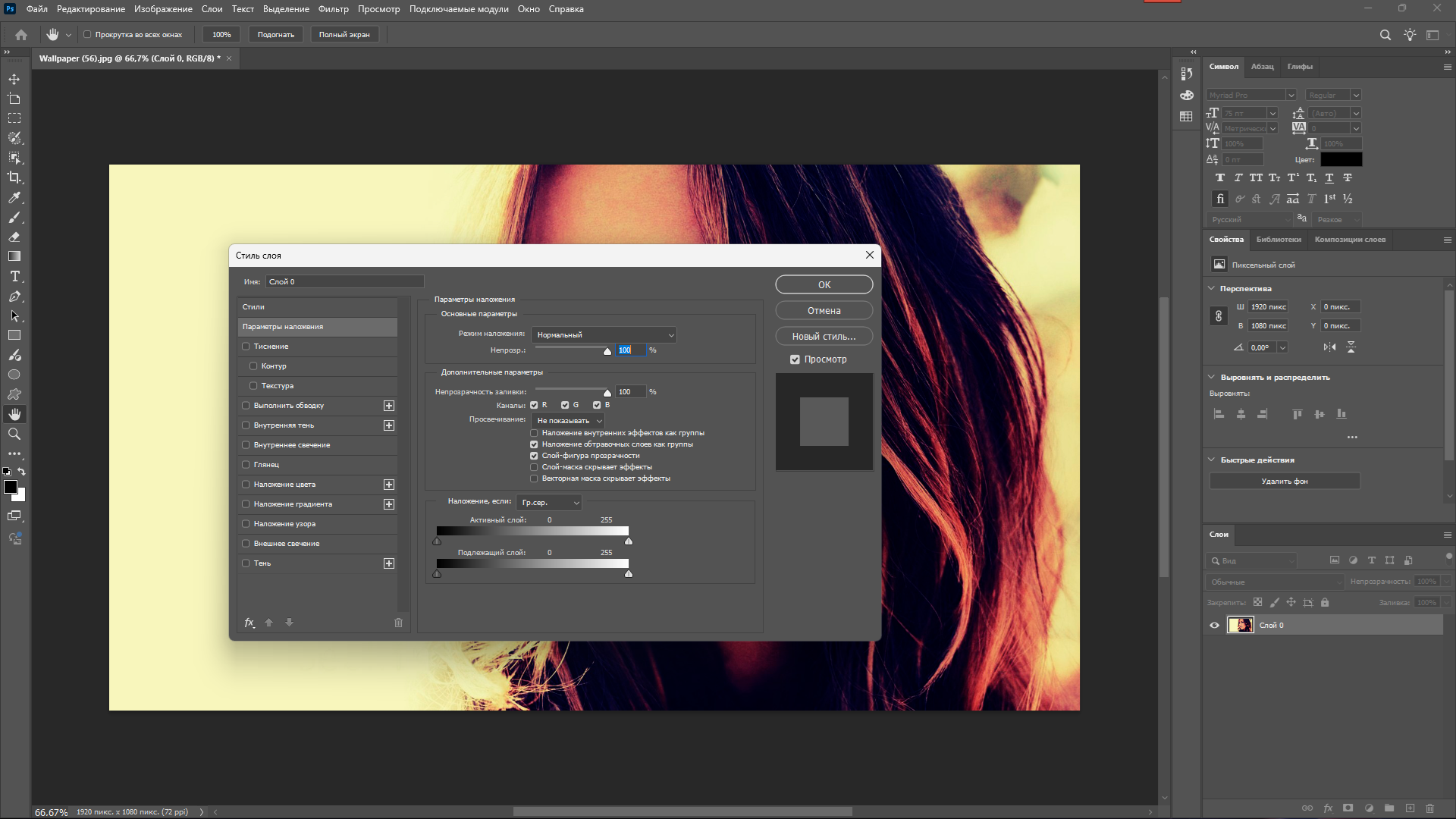Click the Непрозр. opacity slider handle
The image size is (1456, 819).
pos(607,351)
